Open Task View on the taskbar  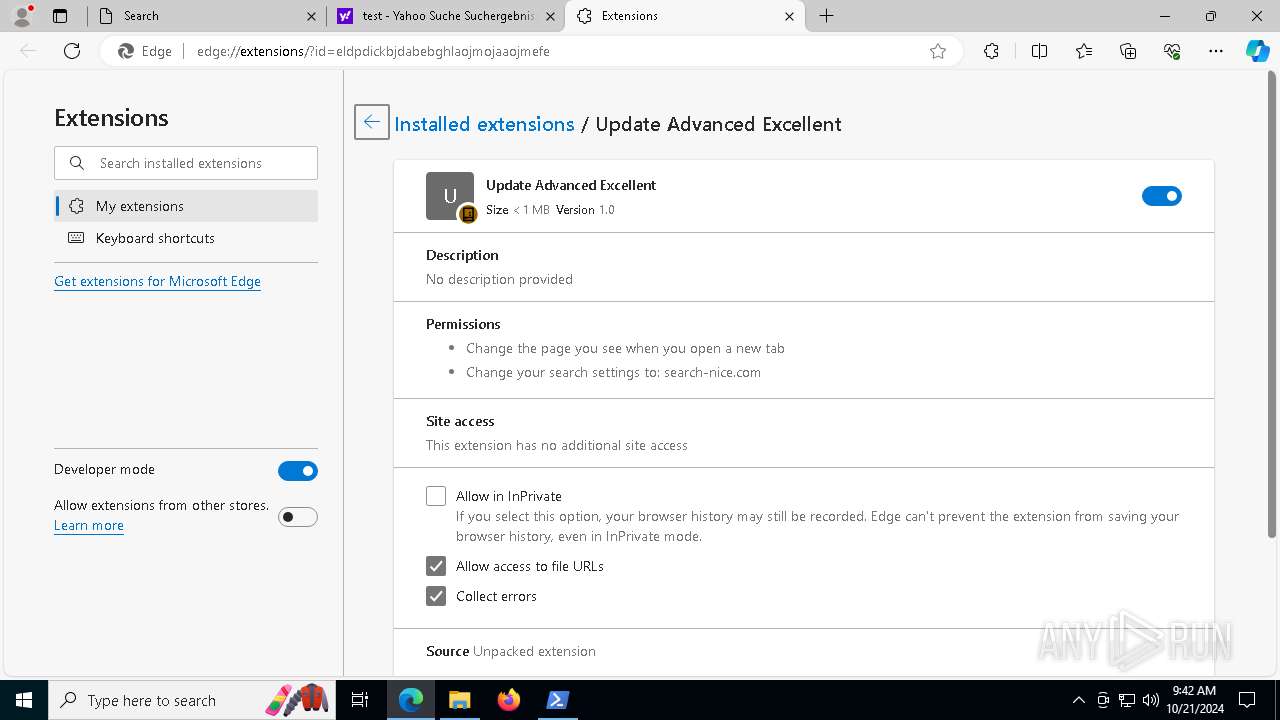[360, 700]
